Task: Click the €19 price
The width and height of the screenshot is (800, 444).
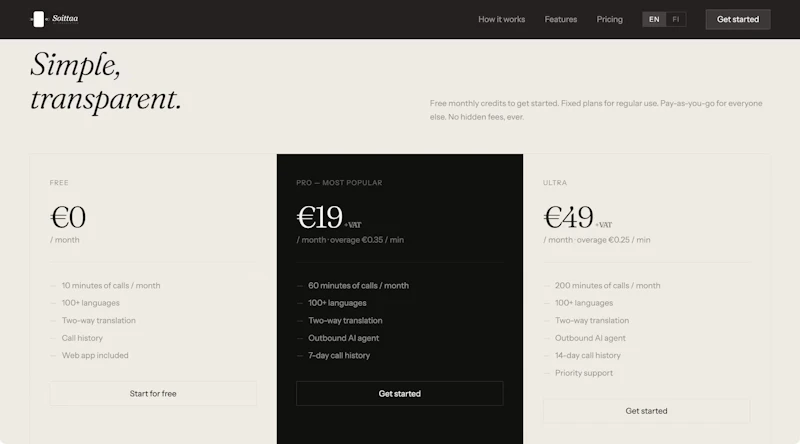Action: tap(319, 217)
